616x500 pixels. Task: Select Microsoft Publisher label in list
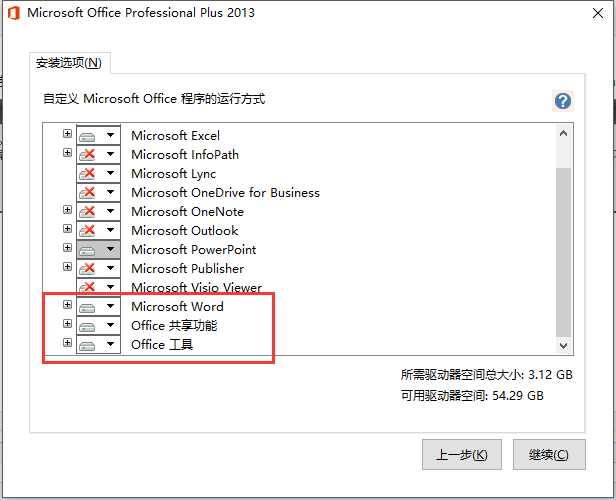click(x=187, y=269)
